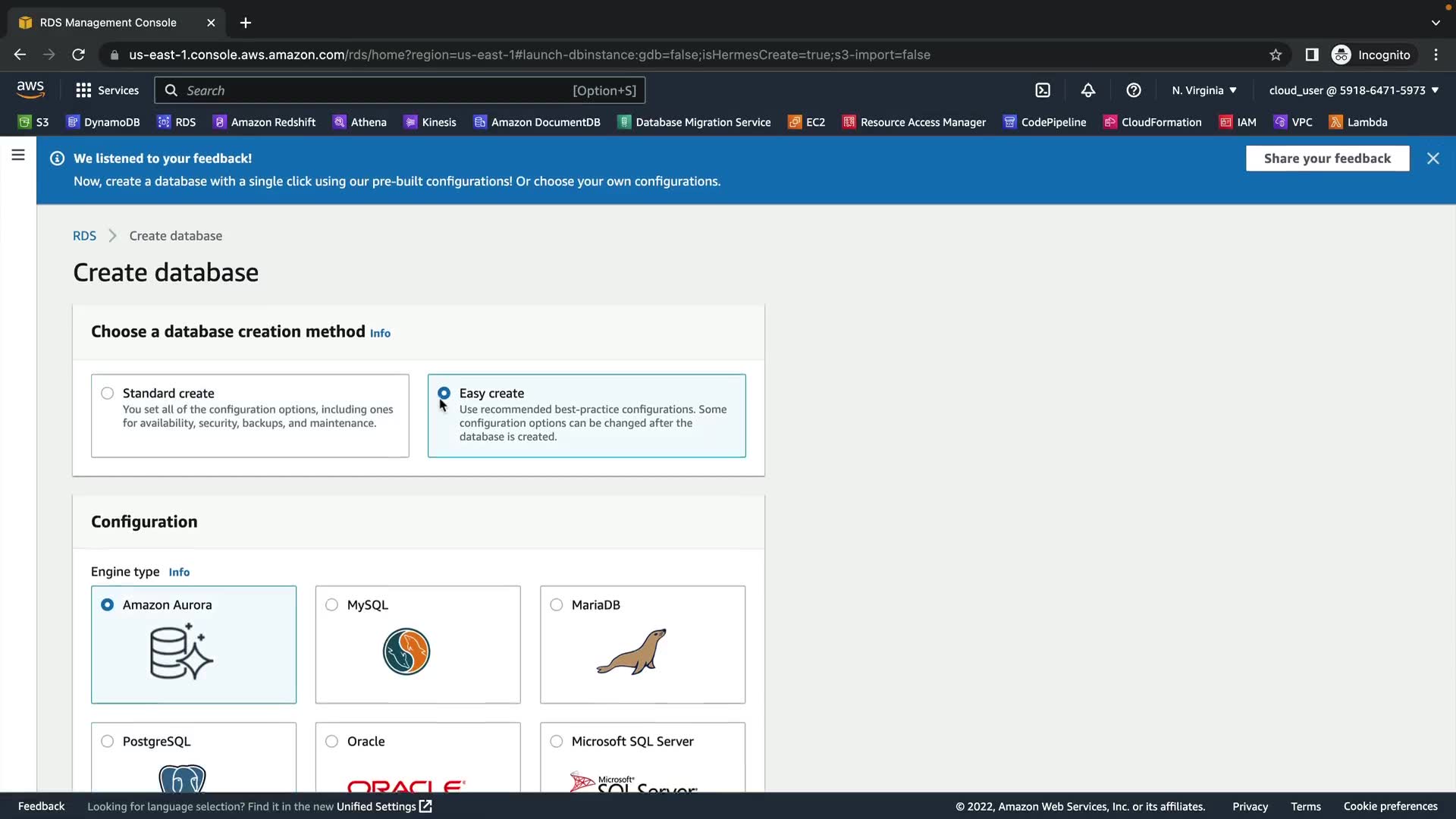Select the PostgreSQL engine radio button
The height and width of the screenshot is (819, 1456).
click(108, 742)
